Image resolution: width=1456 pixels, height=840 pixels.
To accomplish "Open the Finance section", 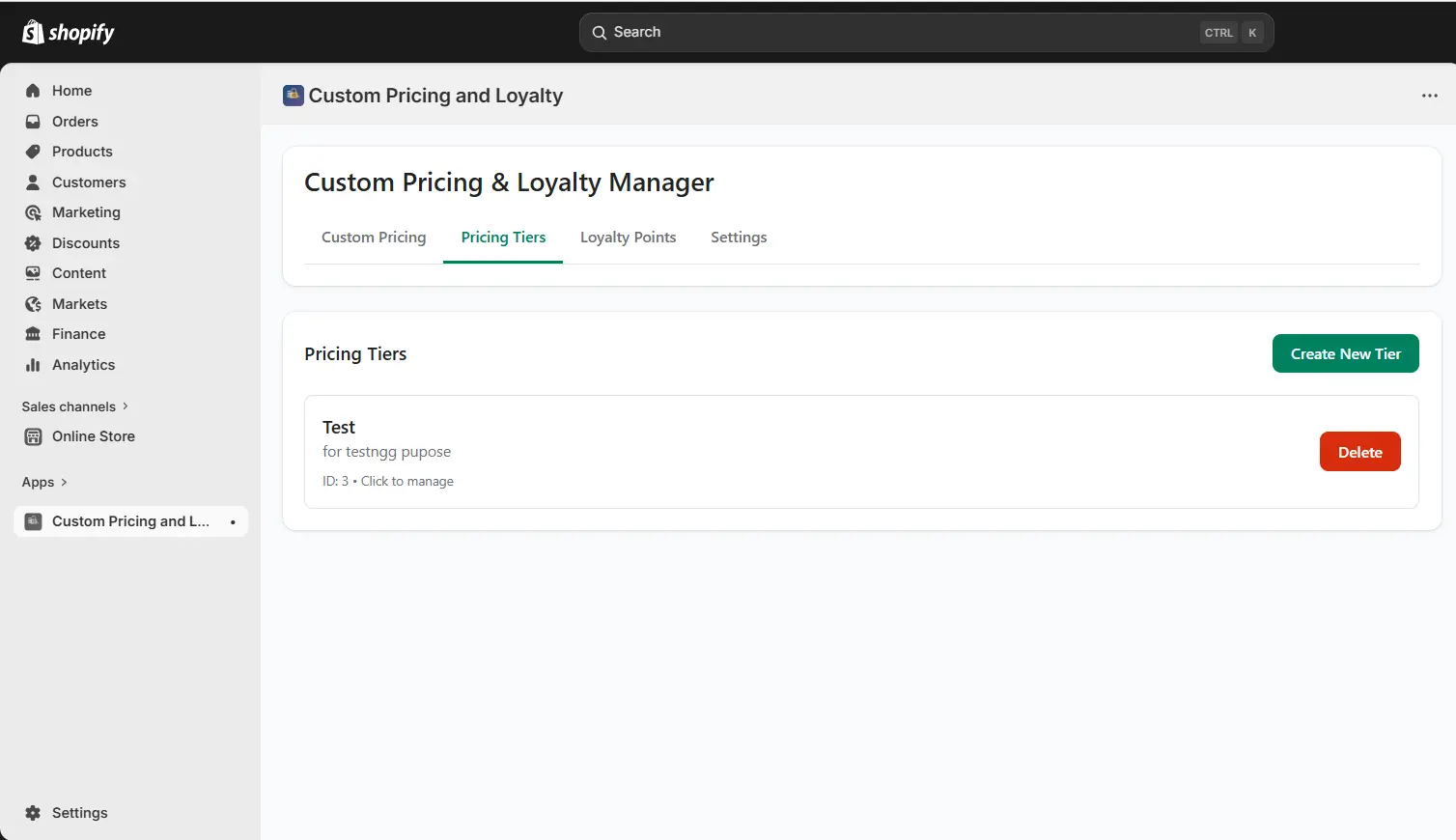I will [x=77, y=333].
